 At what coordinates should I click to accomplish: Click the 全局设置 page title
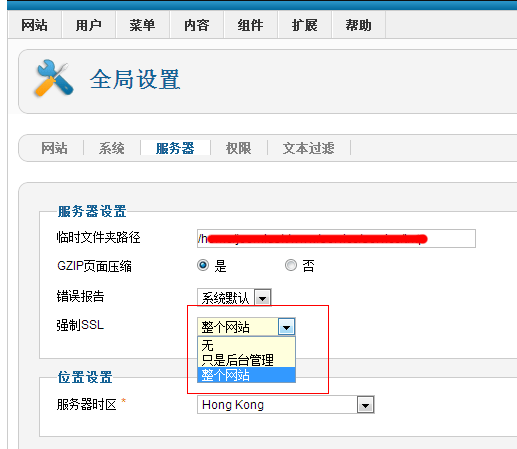click(x=135, y=79)
